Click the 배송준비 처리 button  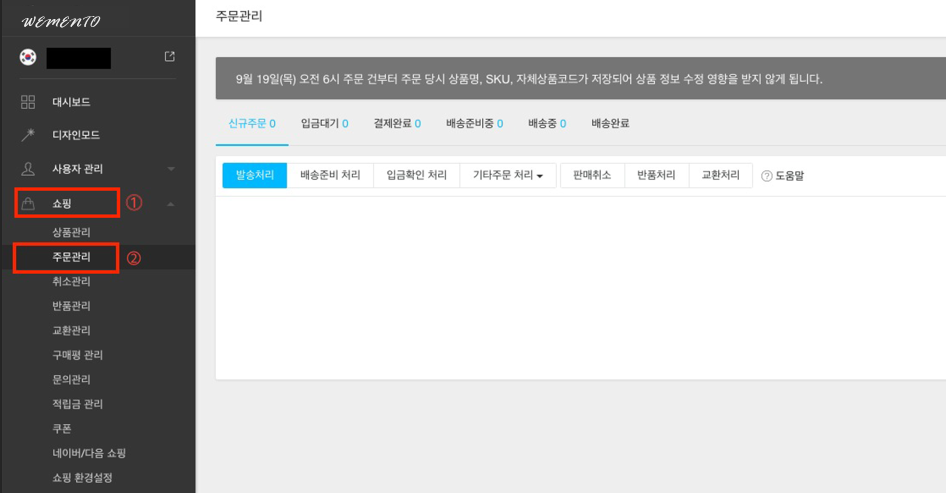coord(330,176)
